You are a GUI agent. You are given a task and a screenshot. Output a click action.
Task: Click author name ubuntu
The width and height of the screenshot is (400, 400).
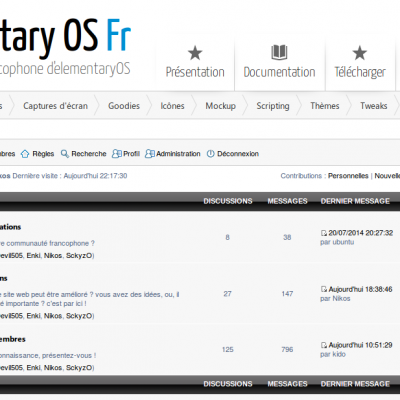pyautogui.click(x=343, y=242)
